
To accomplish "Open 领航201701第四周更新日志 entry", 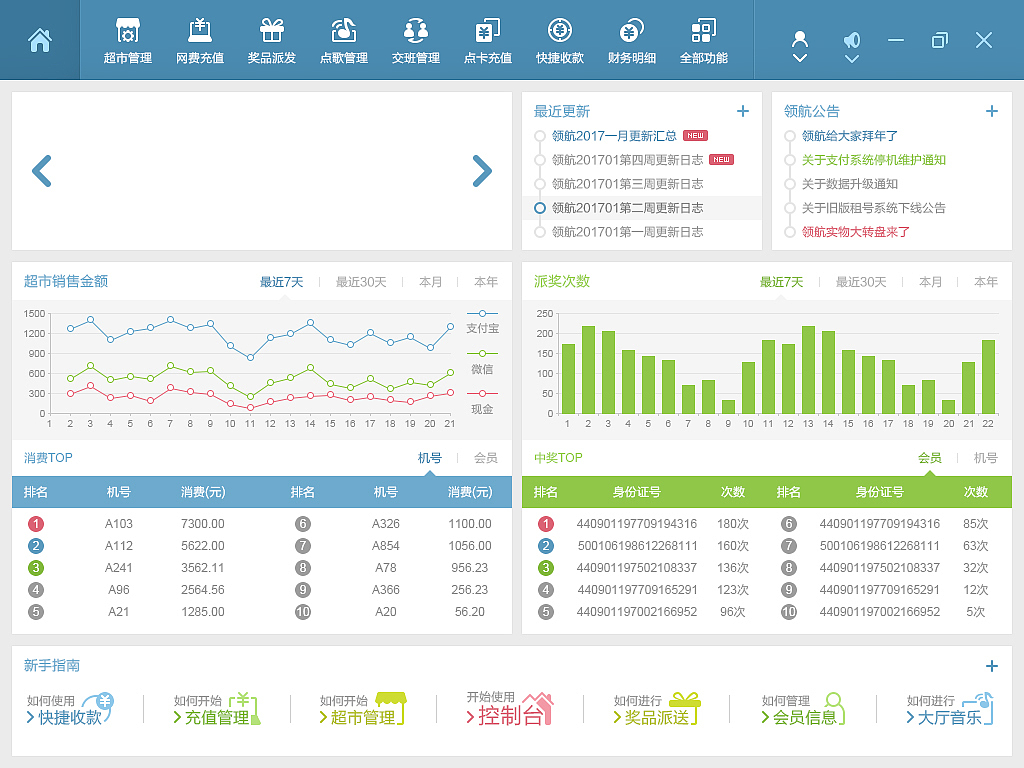I will click(627, 160).
